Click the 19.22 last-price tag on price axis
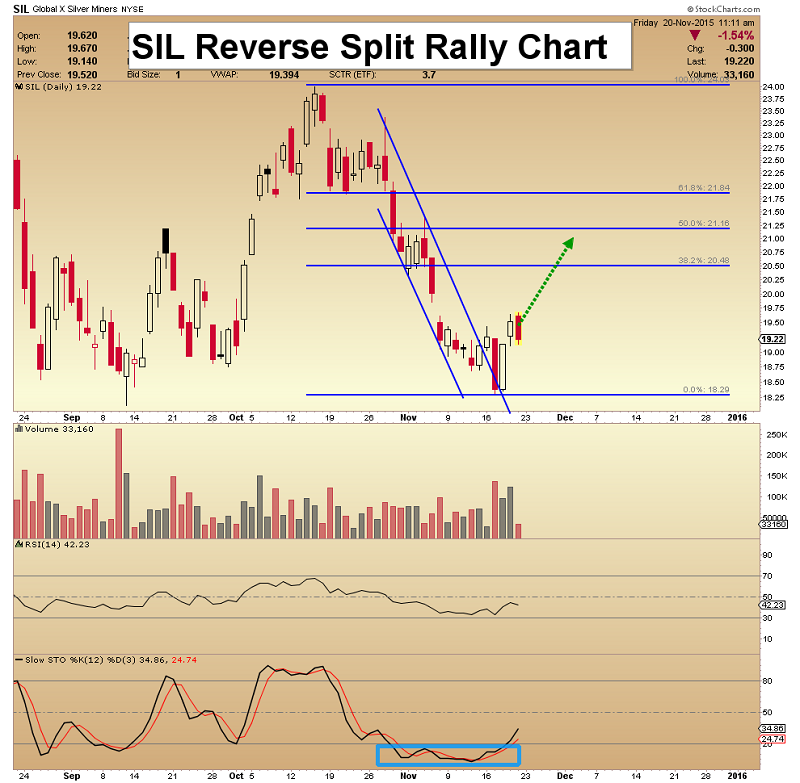 coord(773,339)
